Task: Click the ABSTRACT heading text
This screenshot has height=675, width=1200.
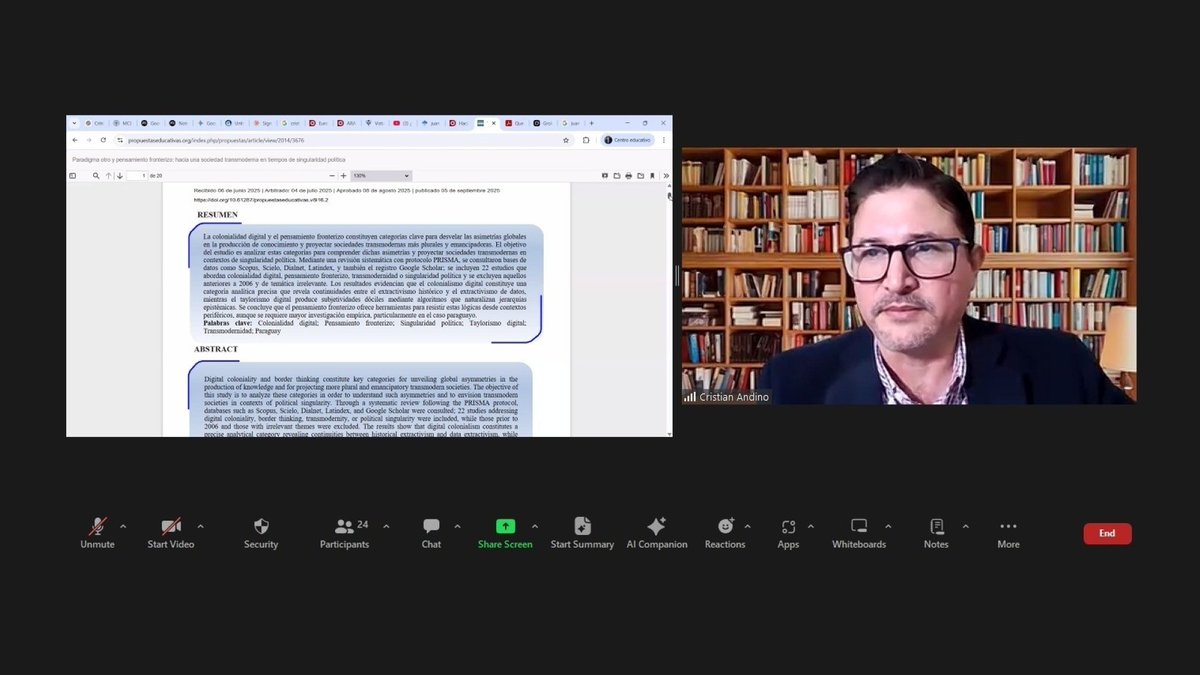Action: point(217,349)
